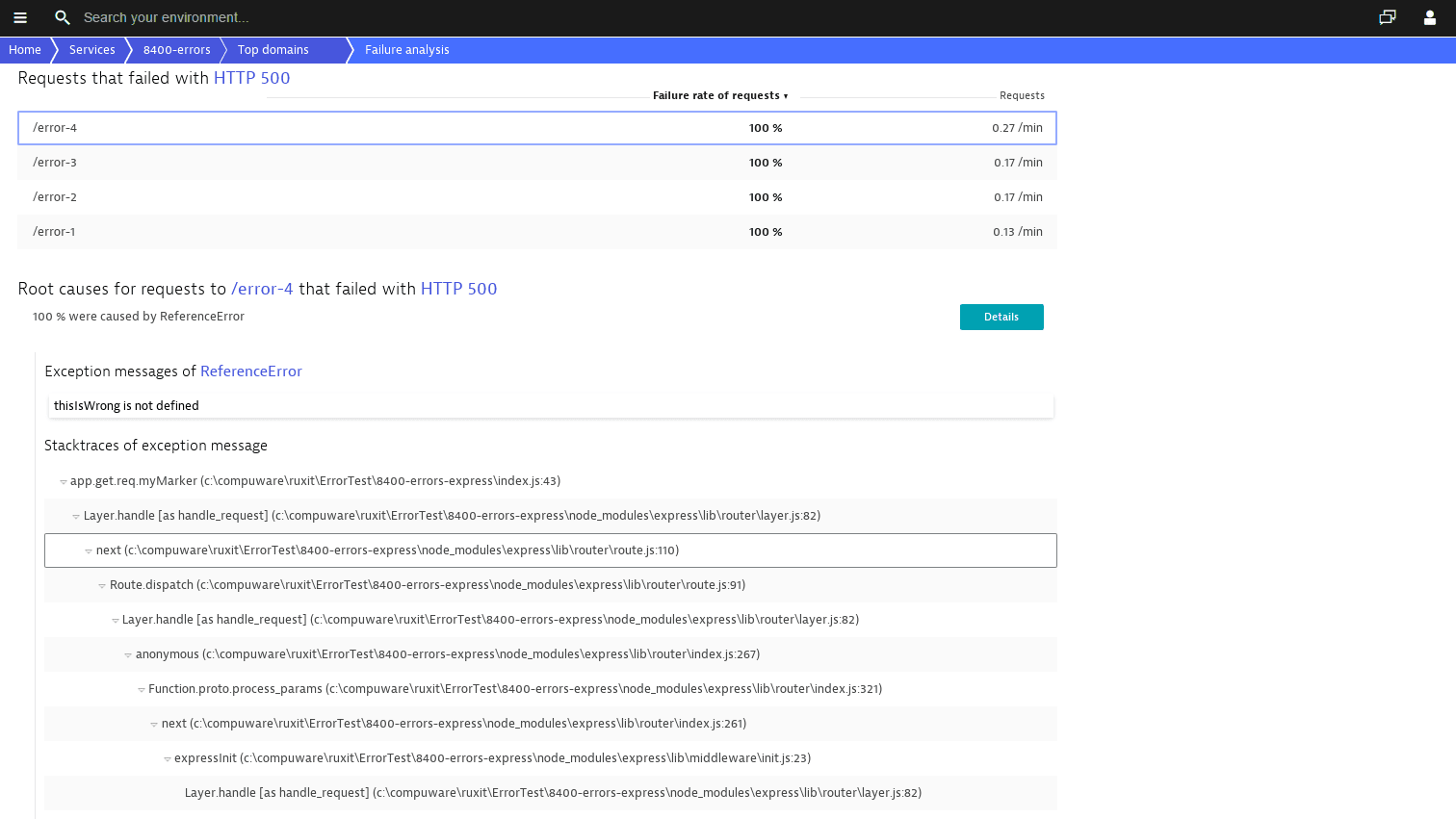Sort by Failure rate of requests
1456x819 pixels.
click(720, 95)
